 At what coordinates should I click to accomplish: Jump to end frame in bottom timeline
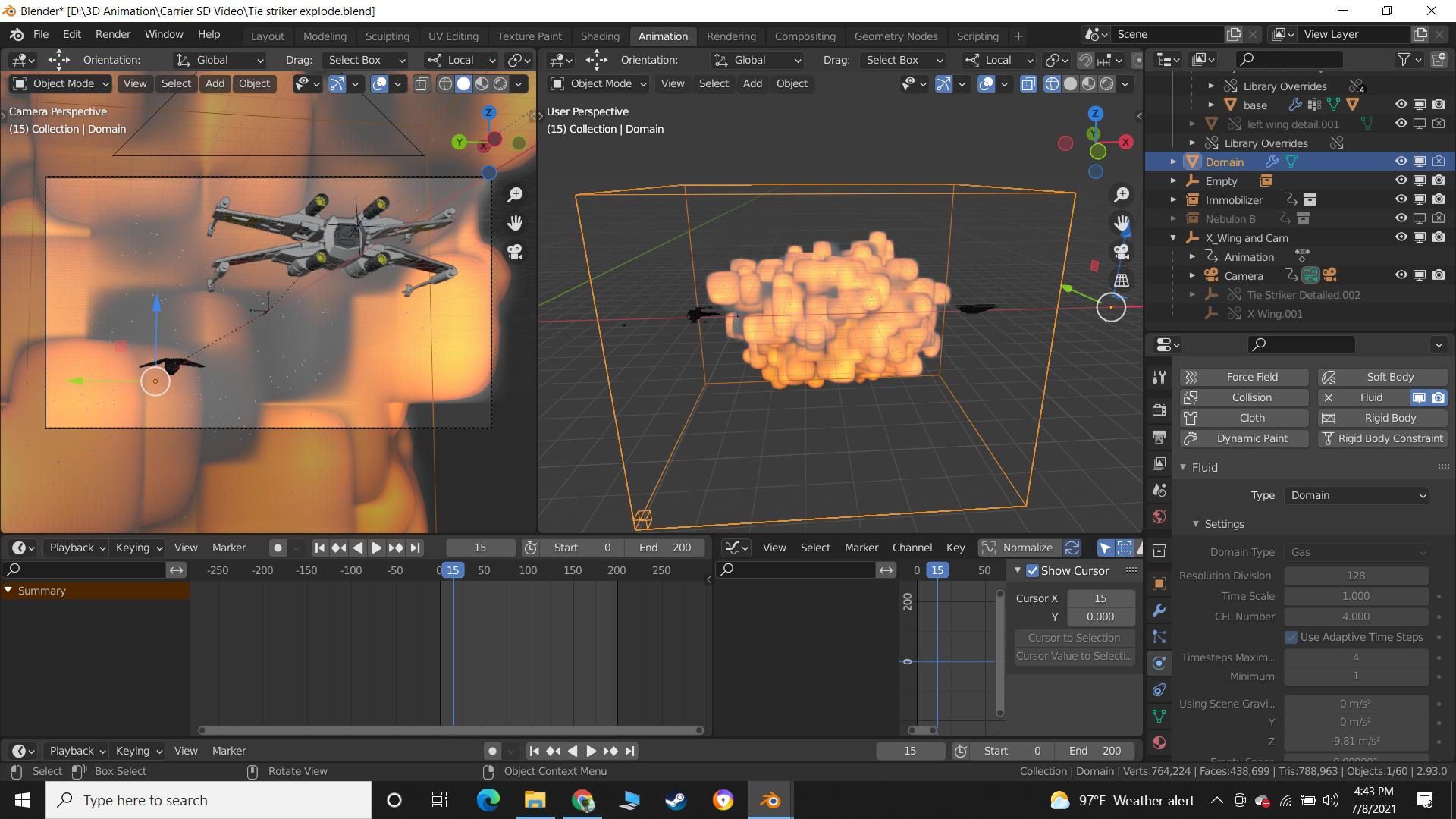(x=629, y=751)
